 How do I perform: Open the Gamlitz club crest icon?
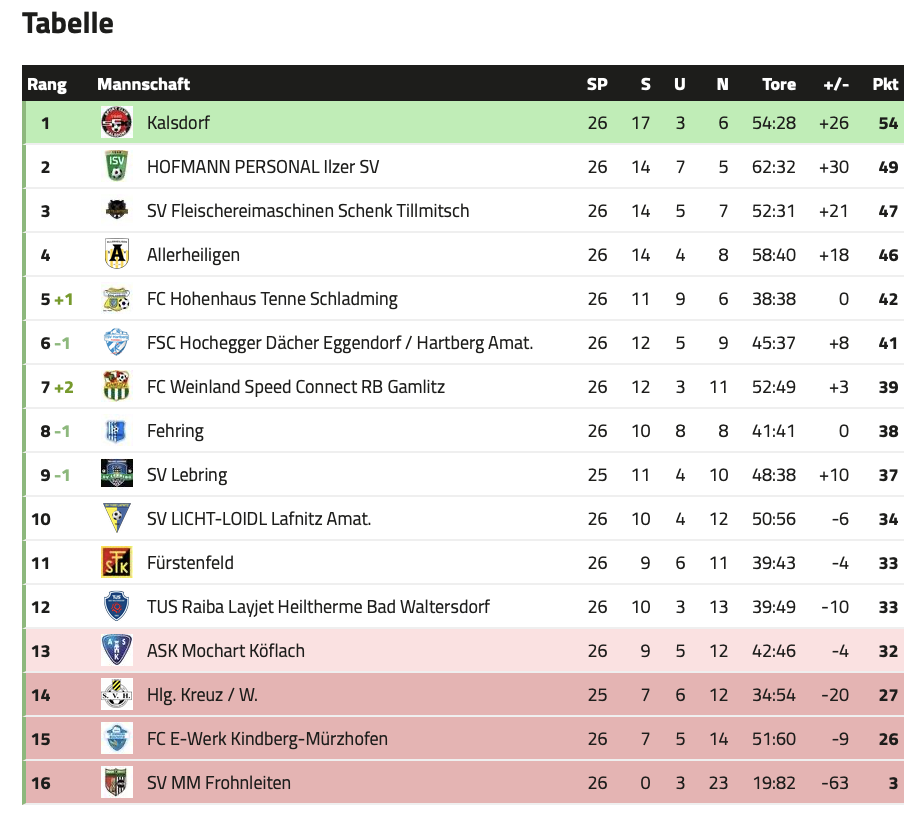(117, 387)
